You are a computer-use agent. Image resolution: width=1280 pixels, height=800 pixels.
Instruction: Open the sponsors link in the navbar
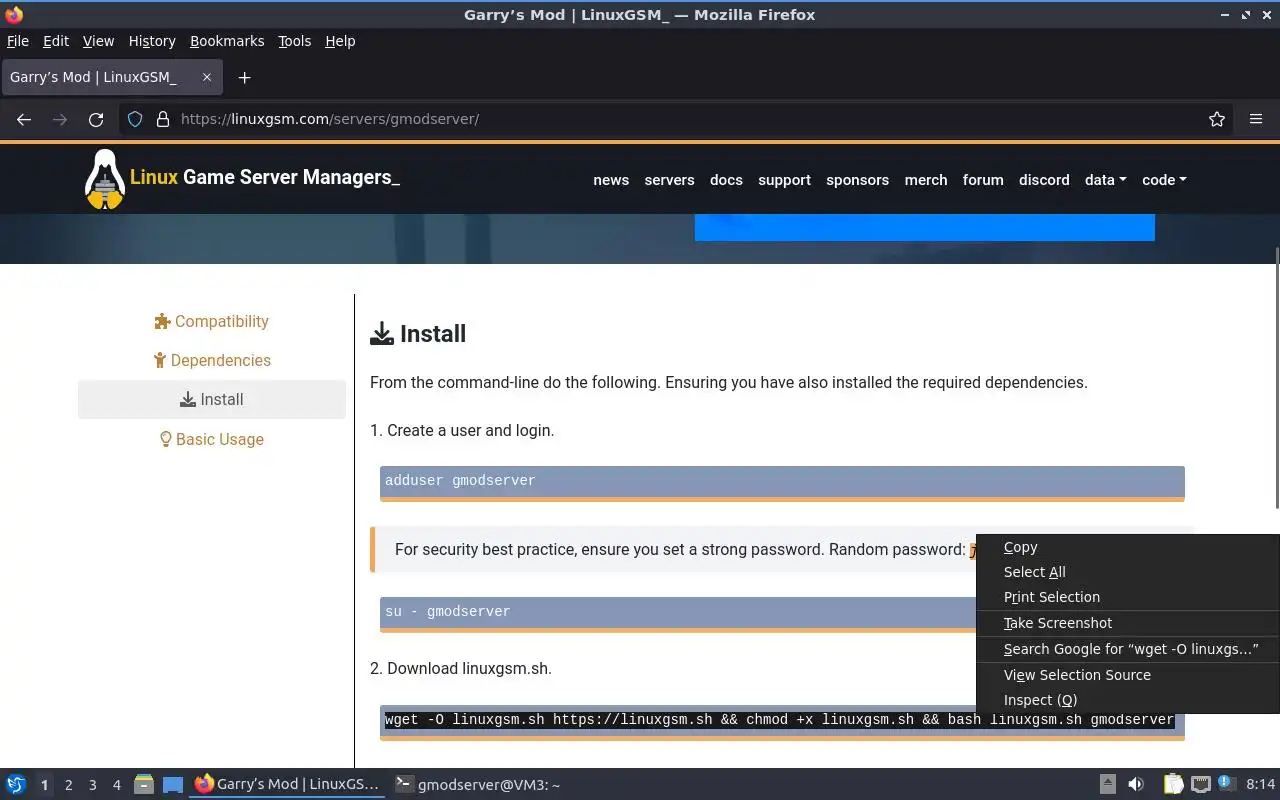857,180
